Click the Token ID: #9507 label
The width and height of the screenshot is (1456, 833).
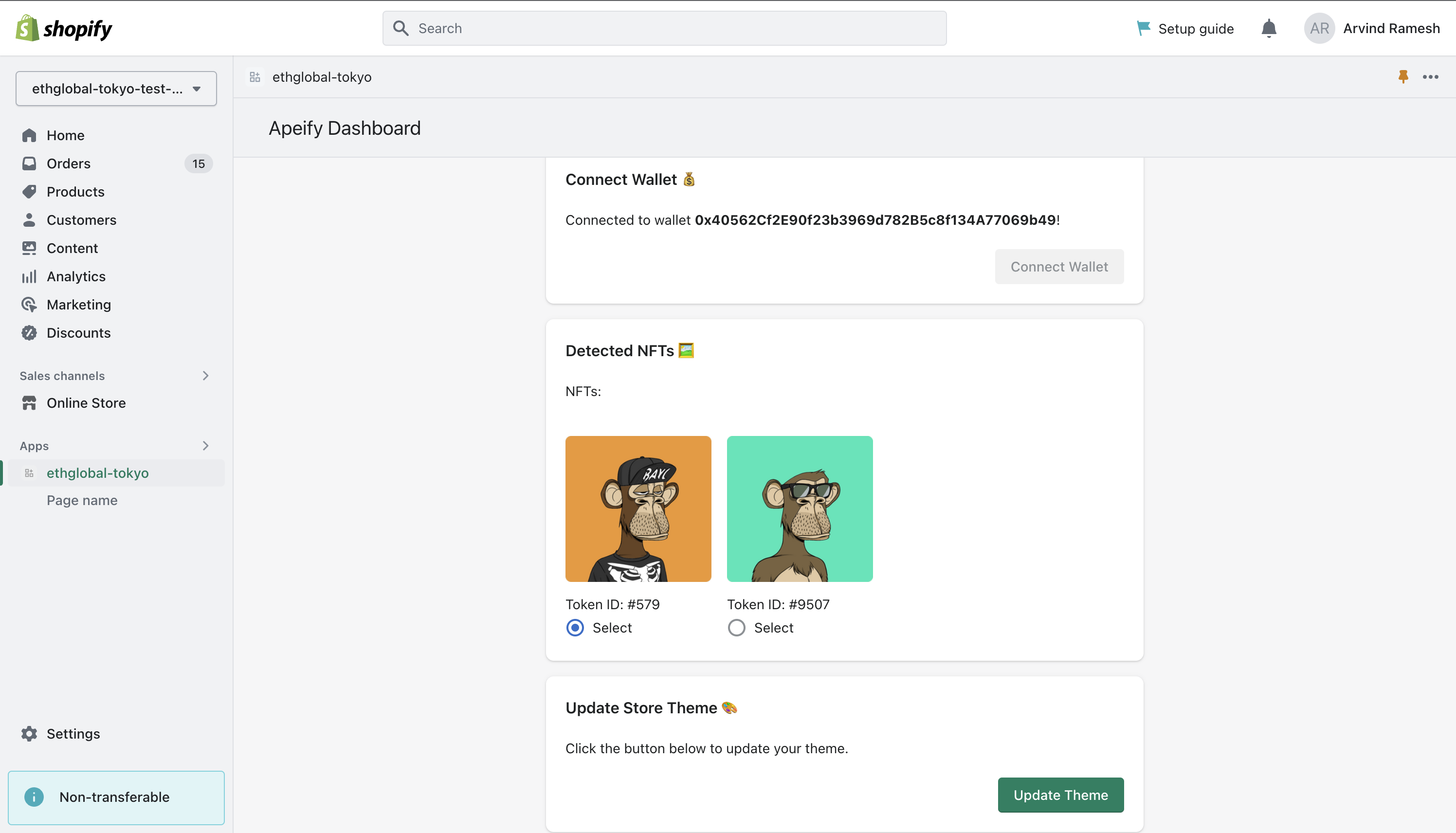coord(778,604)
